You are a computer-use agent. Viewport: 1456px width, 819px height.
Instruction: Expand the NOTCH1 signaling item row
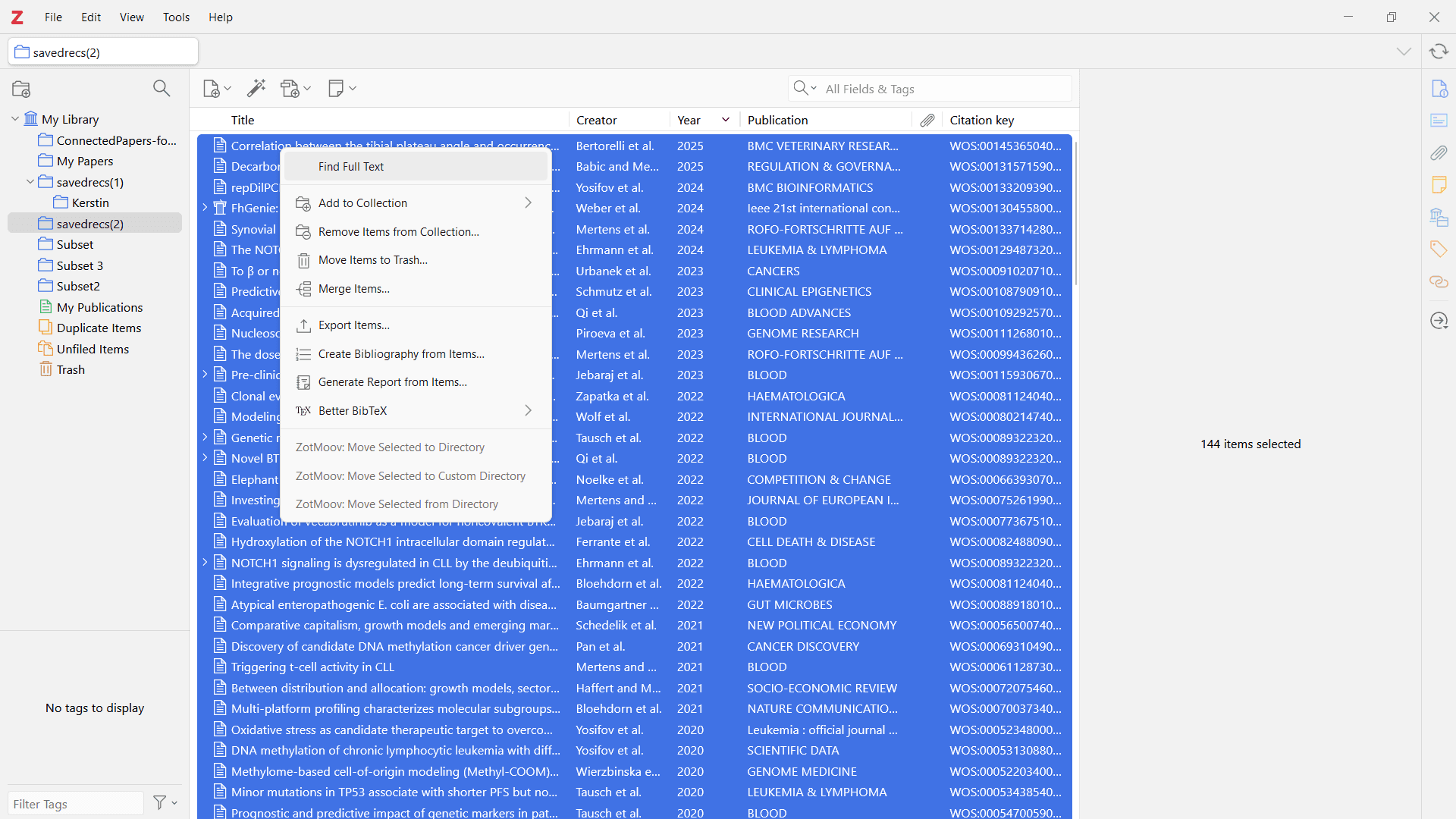(x=205, y=563)
